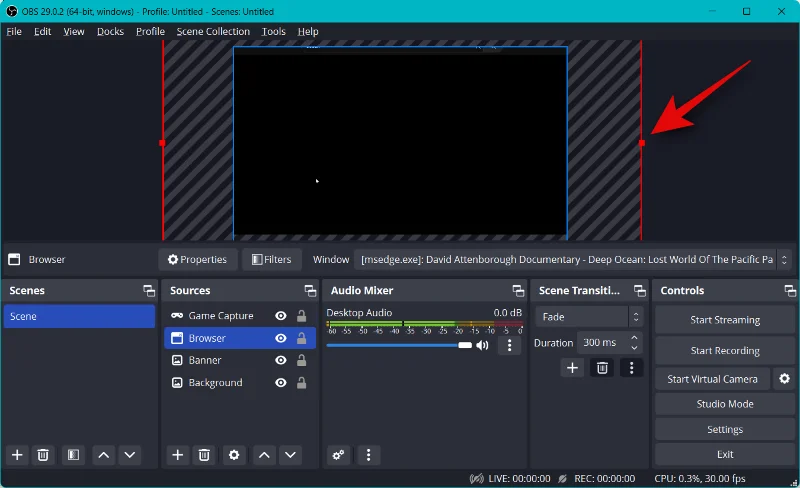The image size is (800, 488).
Task: Hide the Game Capture source
Action: tap(281, 316)
